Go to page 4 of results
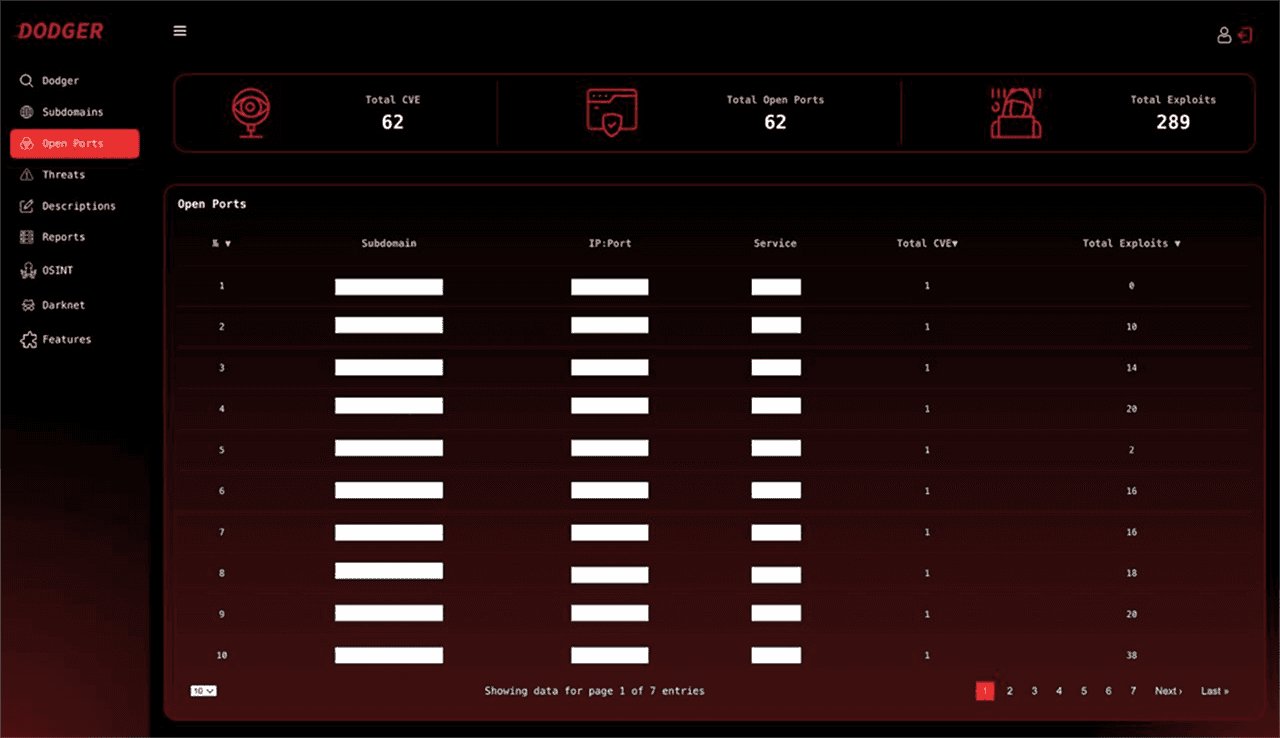The image size is (1280, 738). [1059, 691]
